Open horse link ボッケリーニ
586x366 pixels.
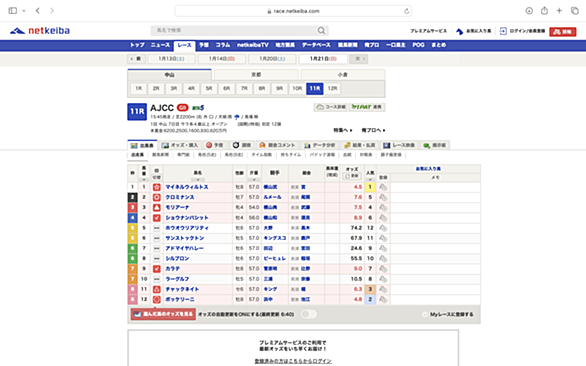point(180,299)
